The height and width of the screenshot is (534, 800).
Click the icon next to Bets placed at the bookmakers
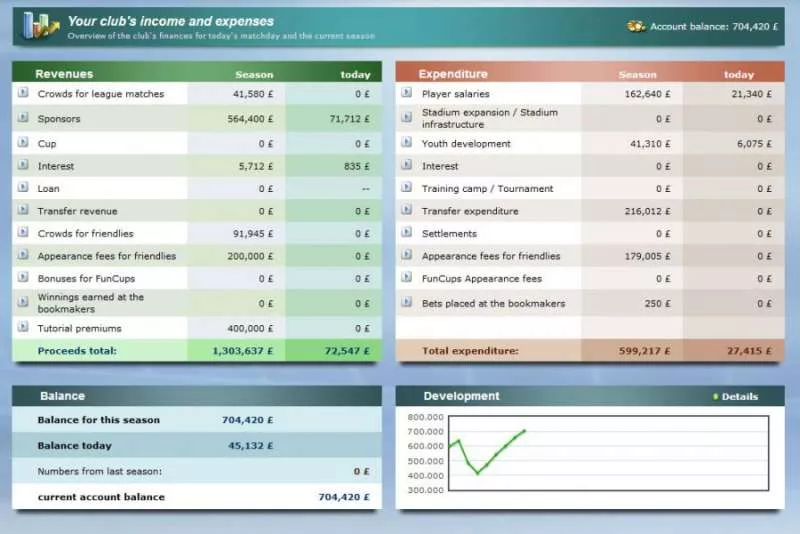tap(407, 303)
